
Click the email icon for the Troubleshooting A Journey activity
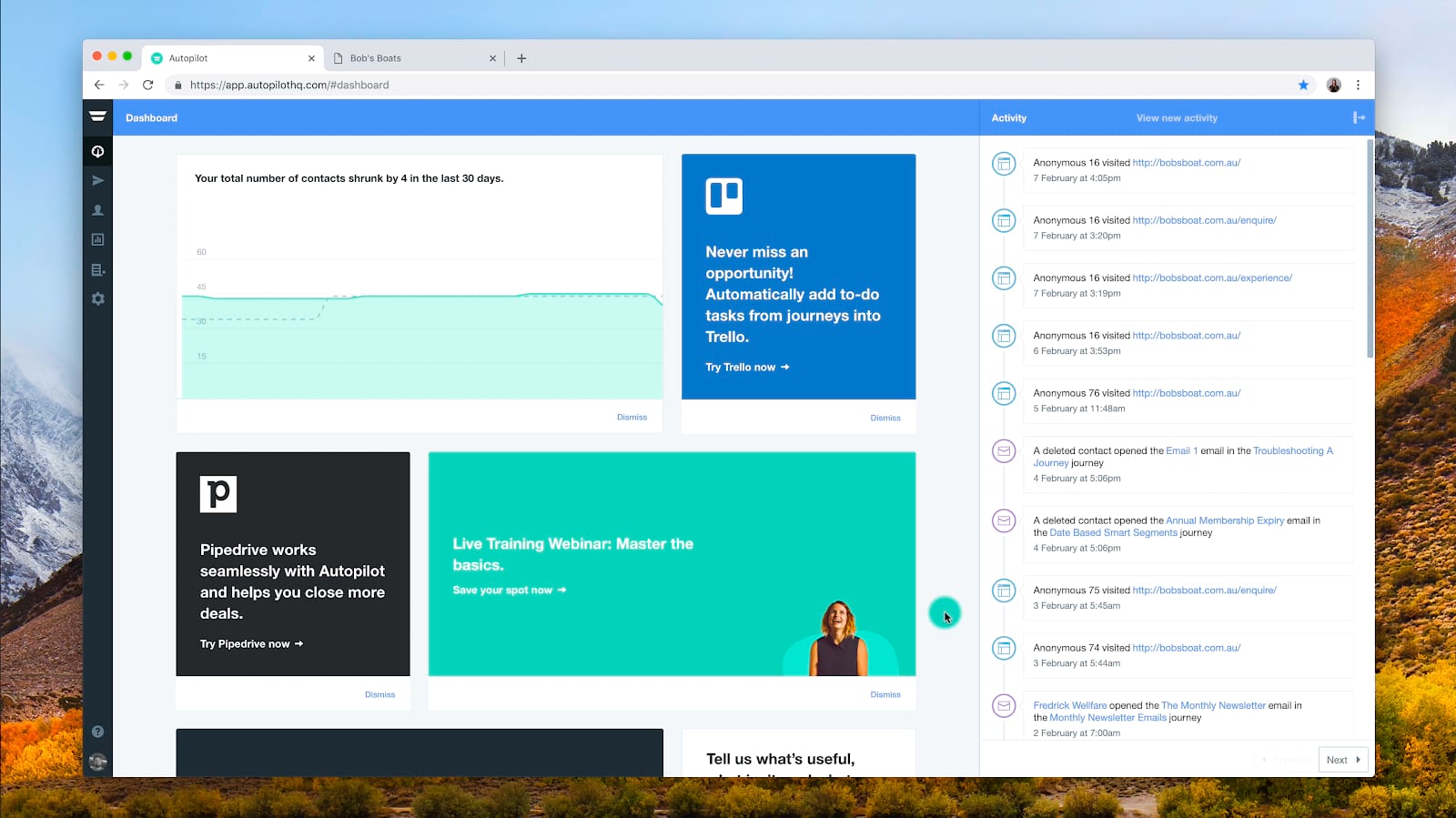[x=1004, y=450]
